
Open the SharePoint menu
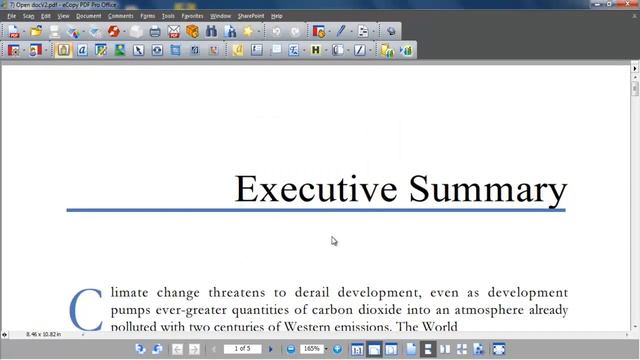pos(251,16)
